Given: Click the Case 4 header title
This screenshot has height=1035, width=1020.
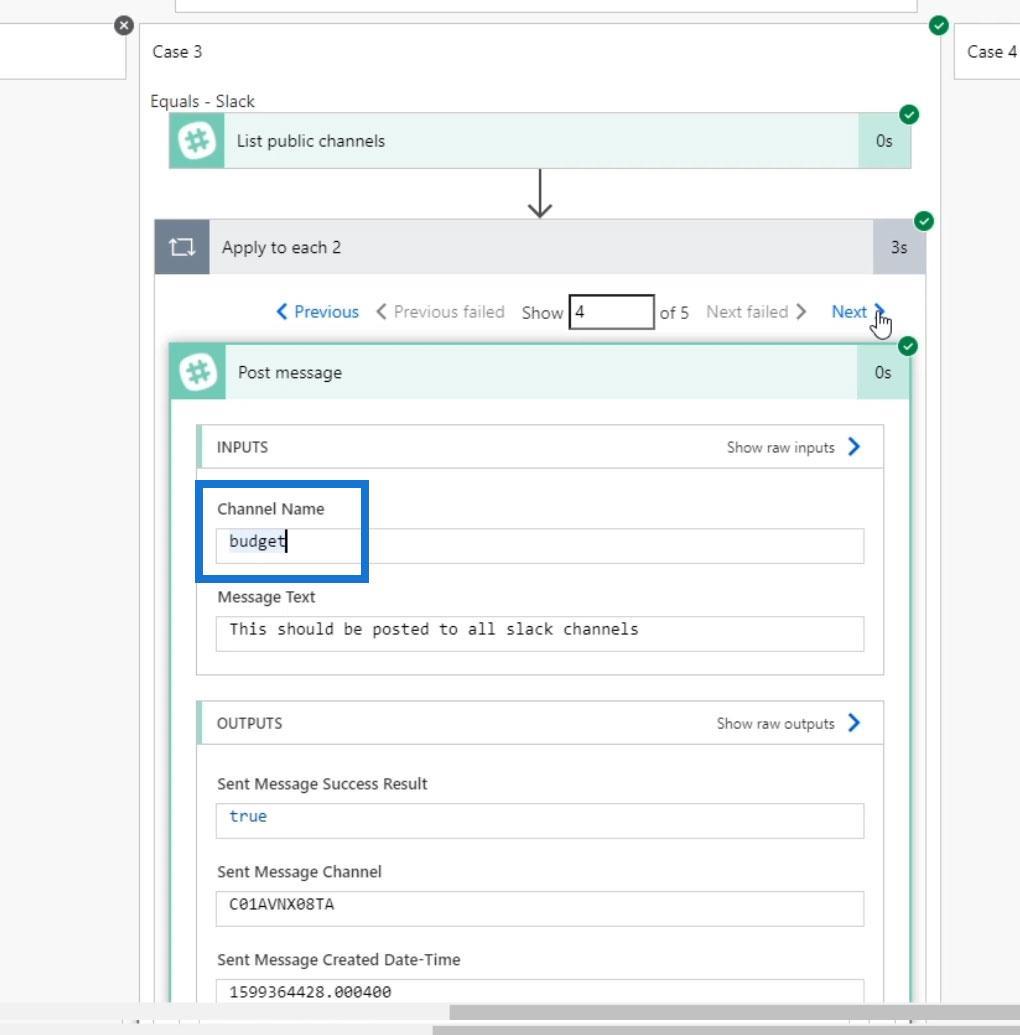Looking at the screenshot, I should [x=992, y=51].
